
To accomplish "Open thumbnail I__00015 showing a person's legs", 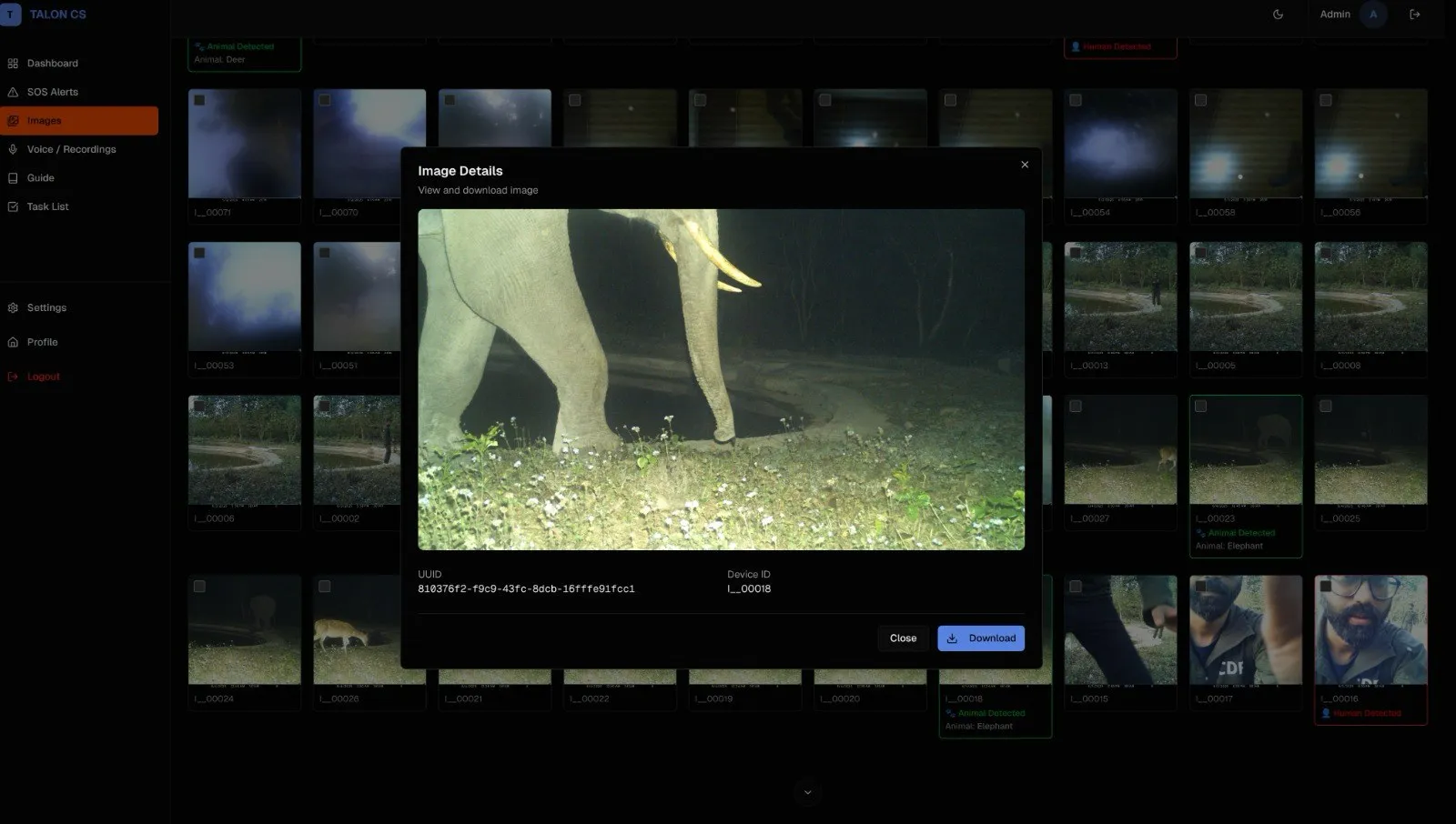I will click(x=1120, y=630).
